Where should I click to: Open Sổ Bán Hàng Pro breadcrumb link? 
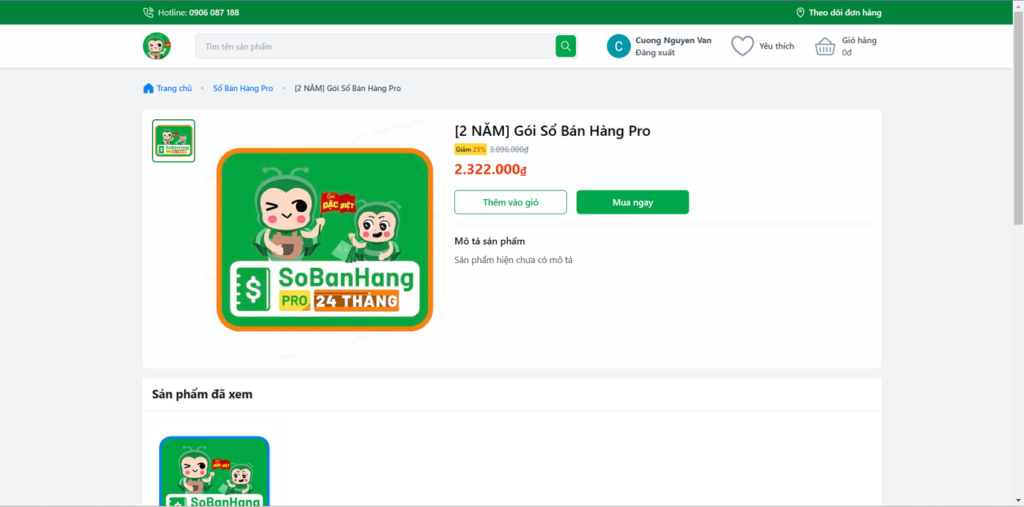pyautogui.click(x=243, y=88)
